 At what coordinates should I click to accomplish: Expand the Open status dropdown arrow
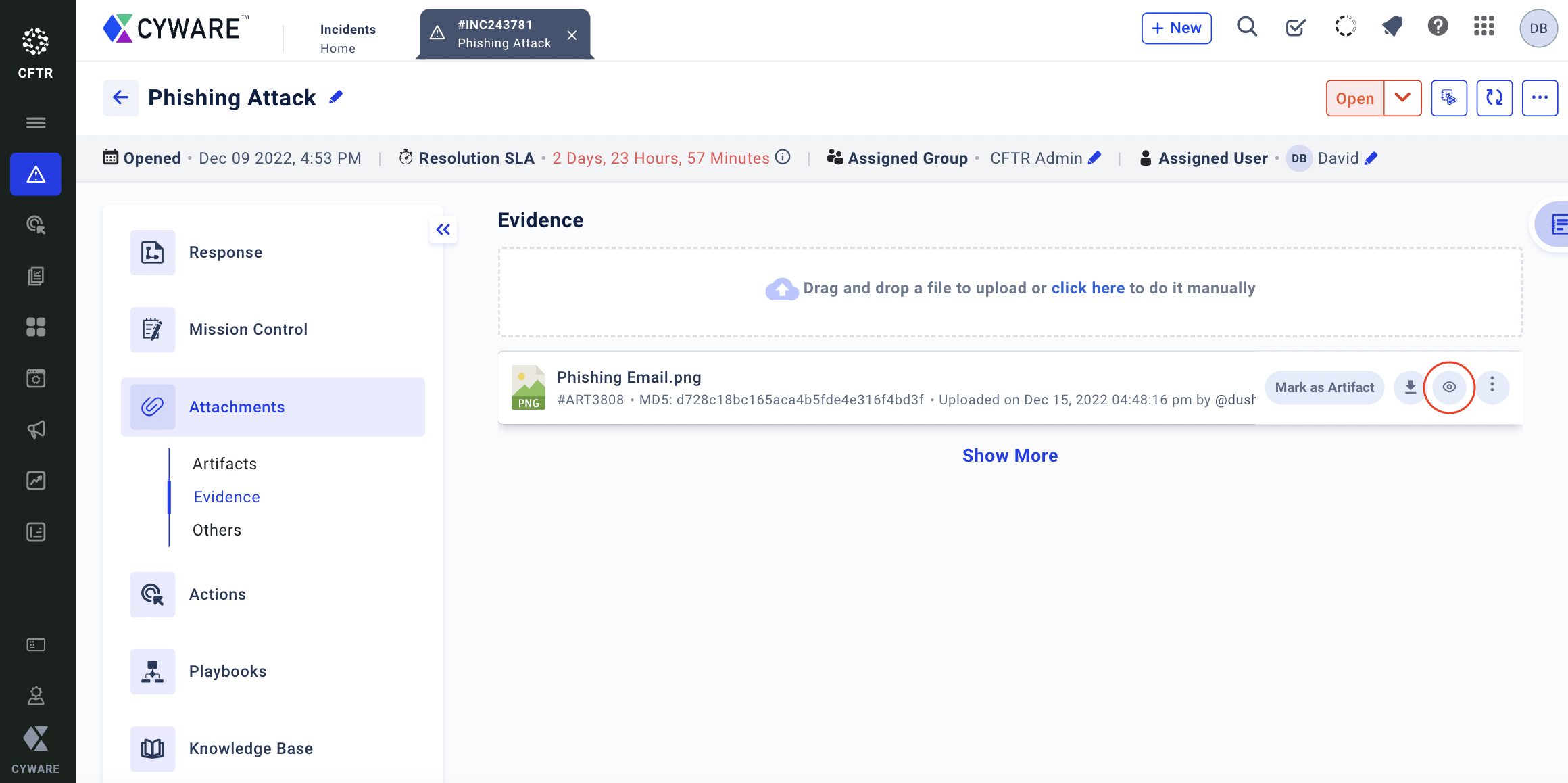click(1402, 98)
